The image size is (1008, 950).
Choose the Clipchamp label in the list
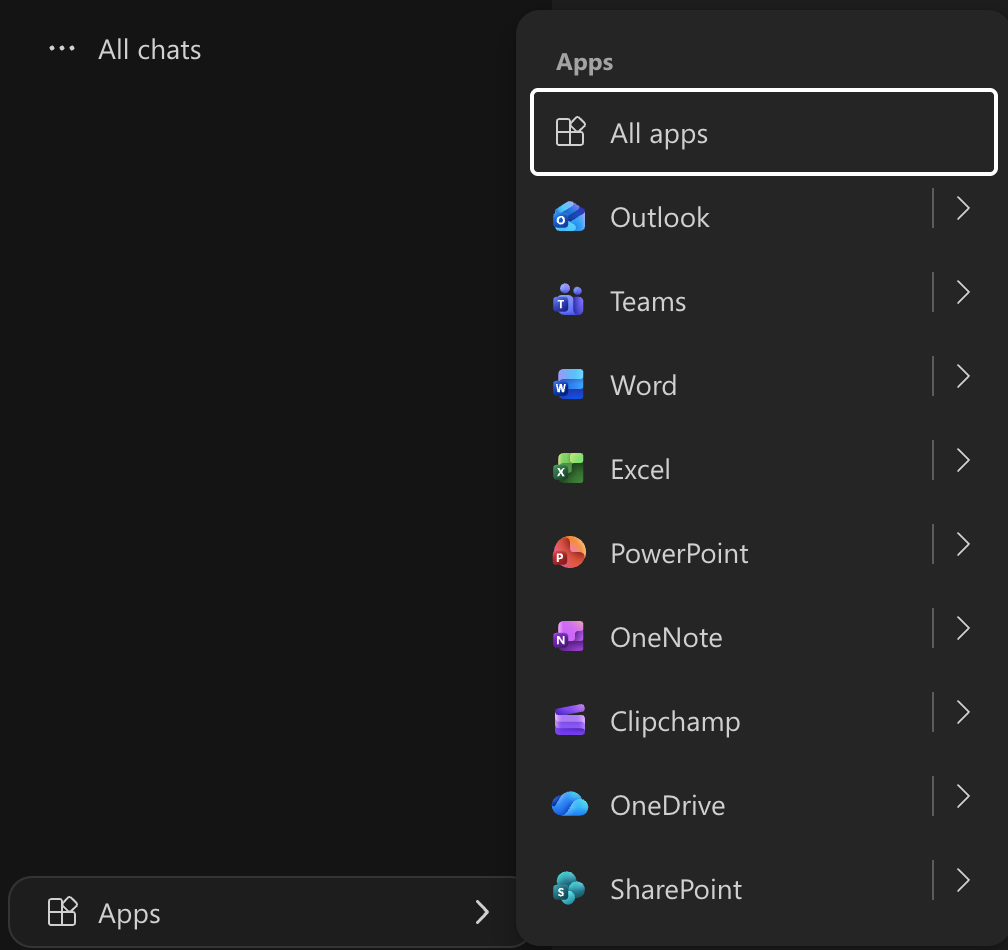coord(675,721)
